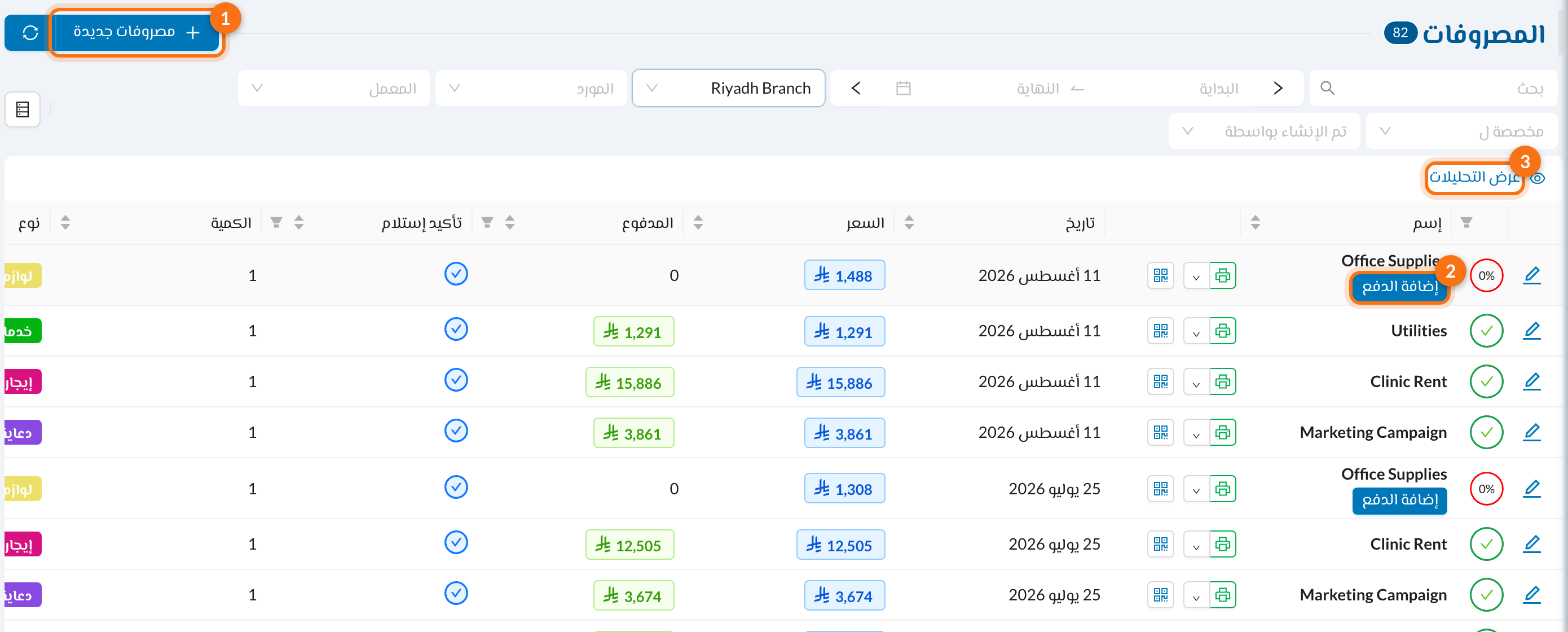Filter the name column using funnel icon
The height and width of the screenshot is (632, 1568).
tap(1466, 222)
